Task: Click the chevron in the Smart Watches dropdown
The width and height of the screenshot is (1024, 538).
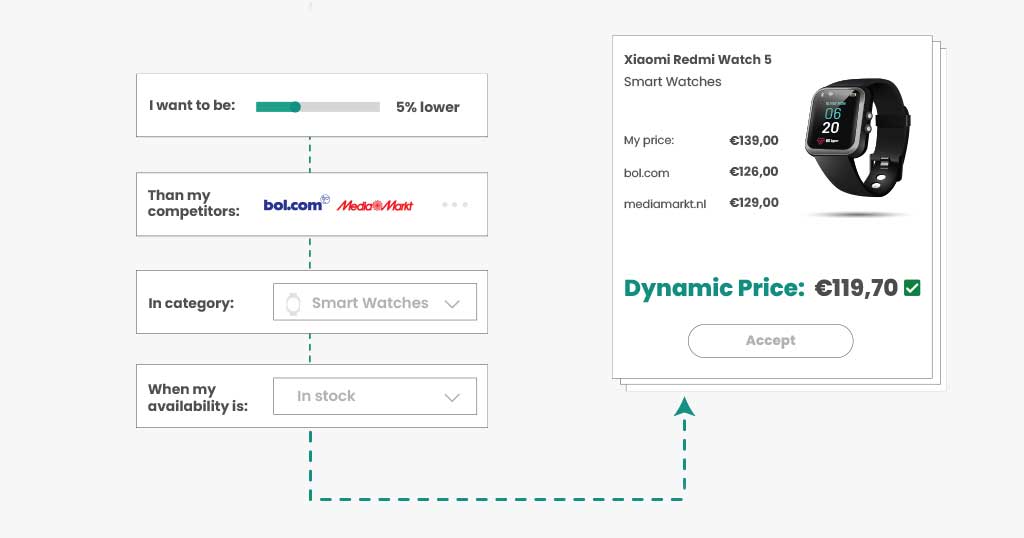Action: point(452,304)
